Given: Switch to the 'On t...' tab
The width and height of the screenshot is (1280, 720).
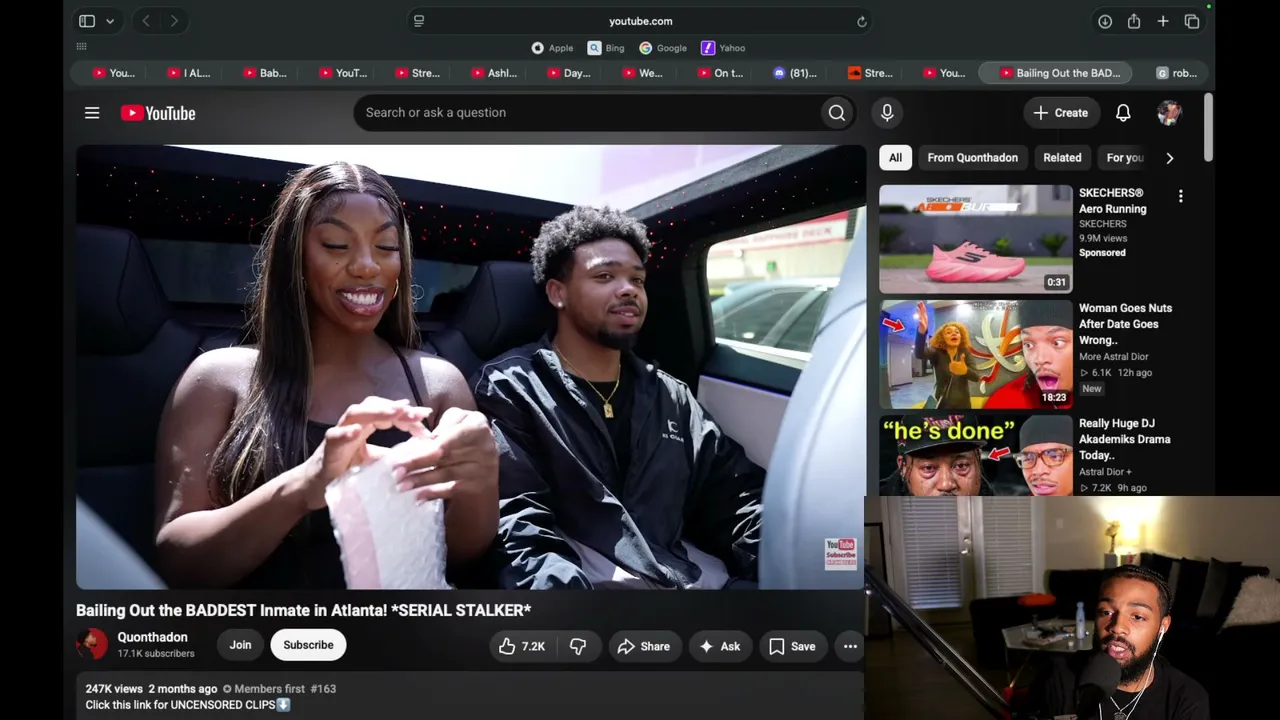Looking at the screenshot, I should point(722,73).
